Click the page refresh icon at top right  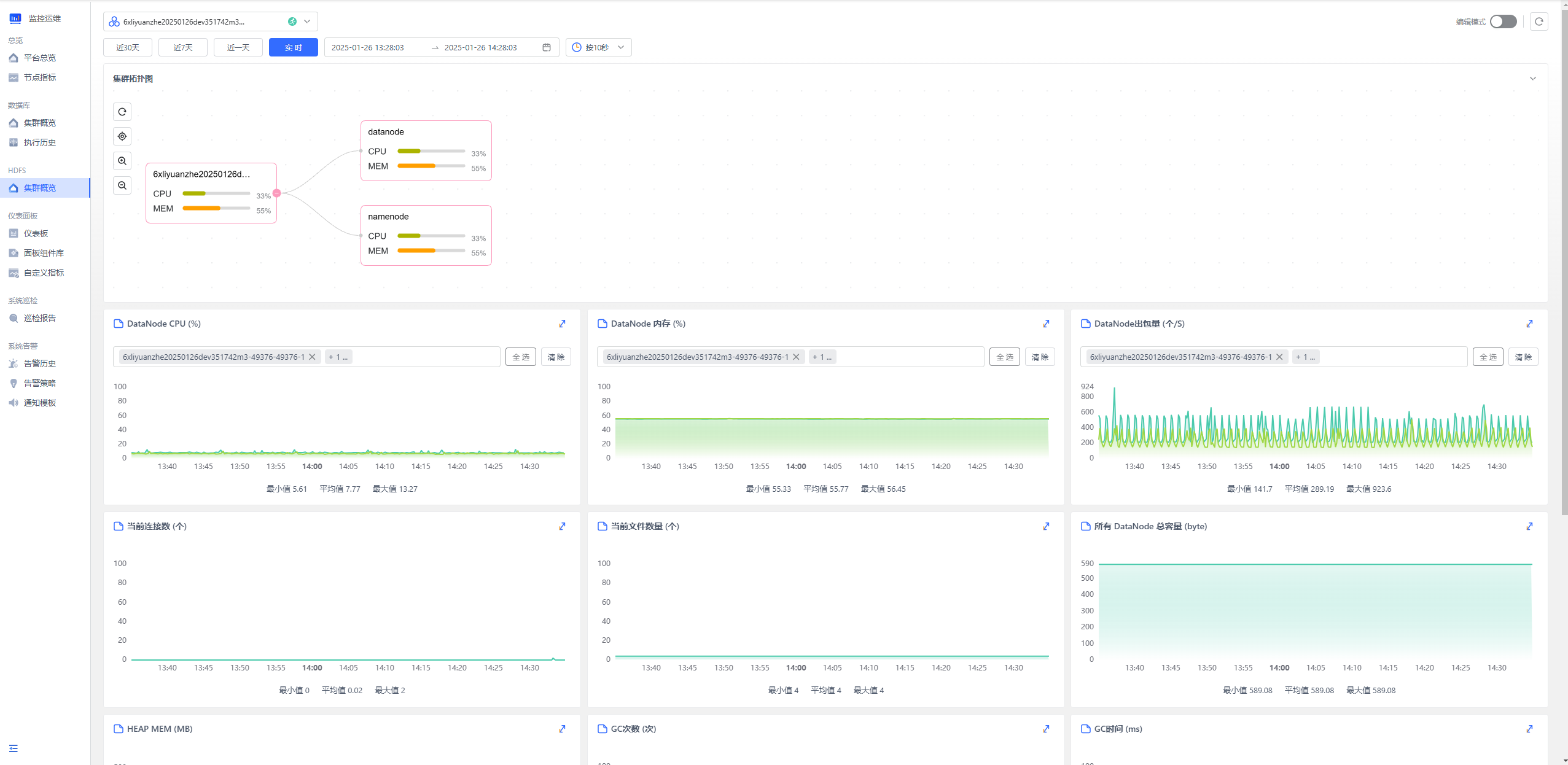tap(1539, 21)
